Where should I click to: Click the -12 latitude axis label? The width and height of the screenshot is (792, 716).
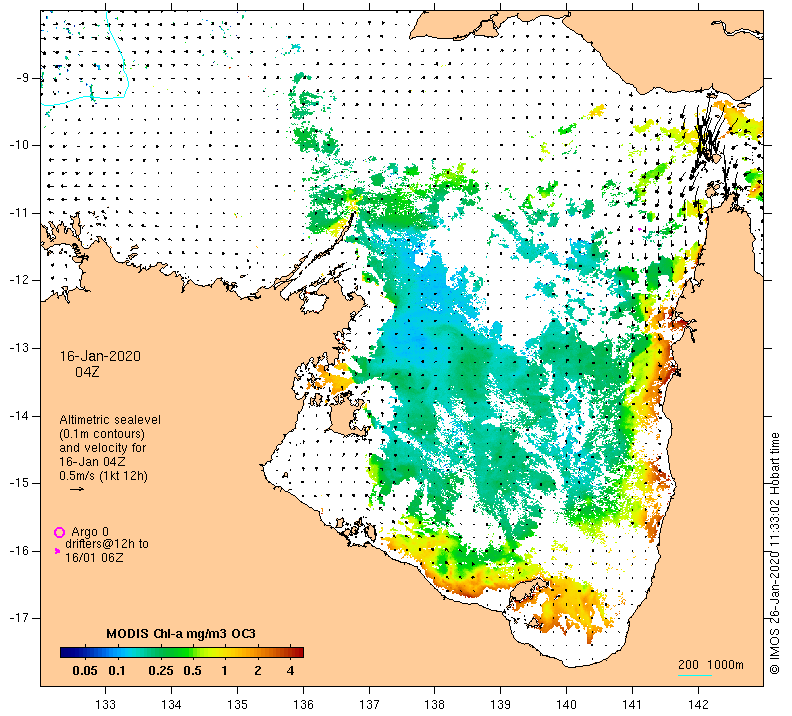(x=19, y=280)
